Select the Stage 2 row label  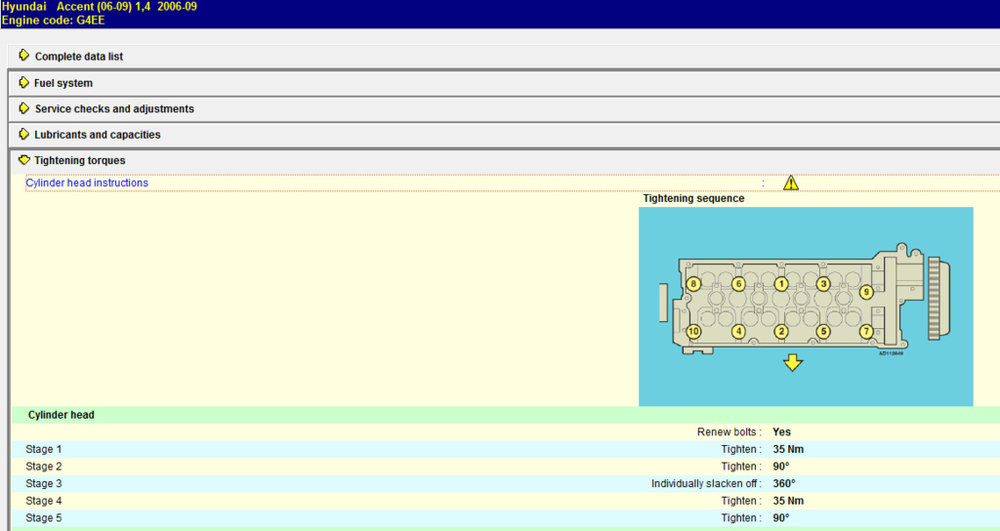[43, 467]
